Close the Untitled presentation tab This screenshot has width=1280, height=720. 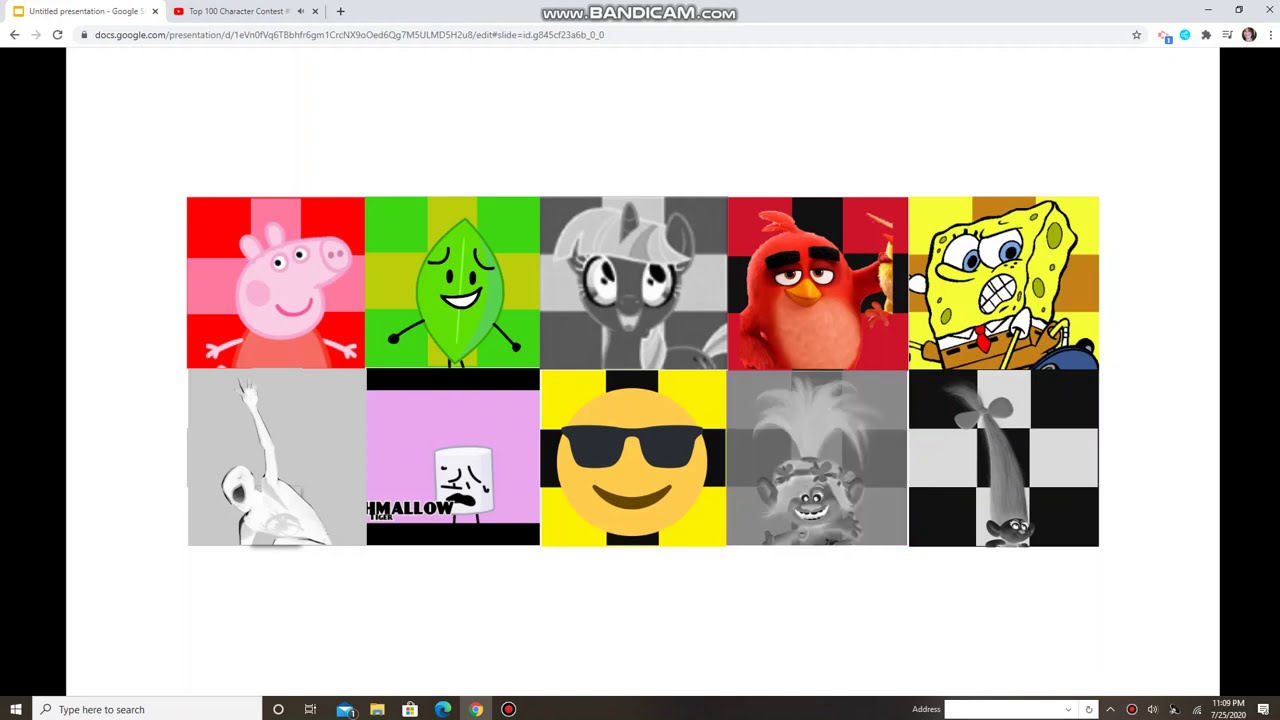point(155,11)
